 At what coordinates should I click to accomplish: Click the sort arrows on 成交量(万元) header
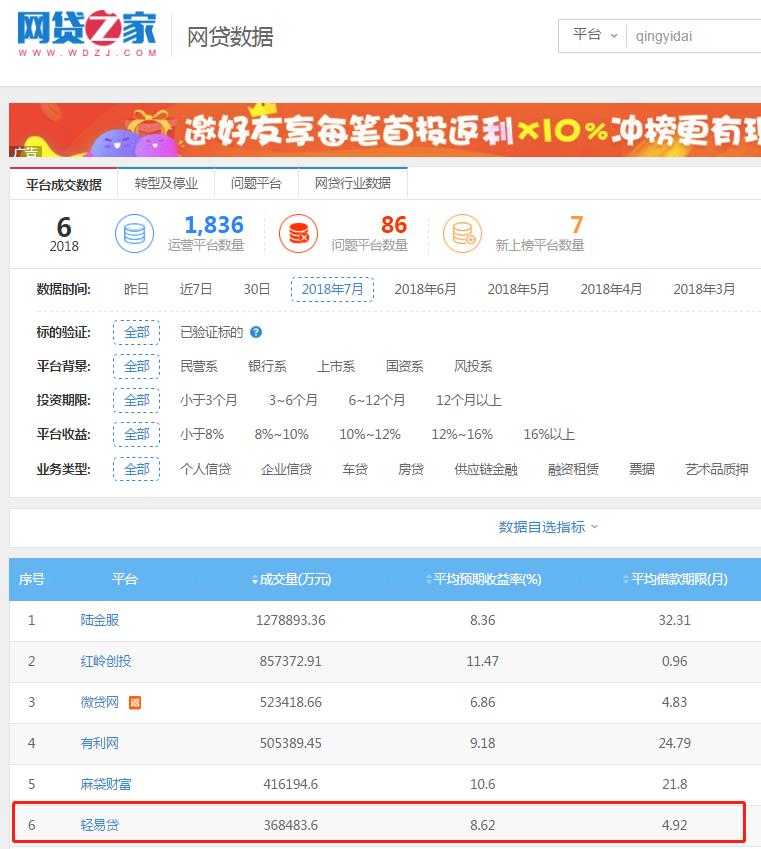(255, 580)
